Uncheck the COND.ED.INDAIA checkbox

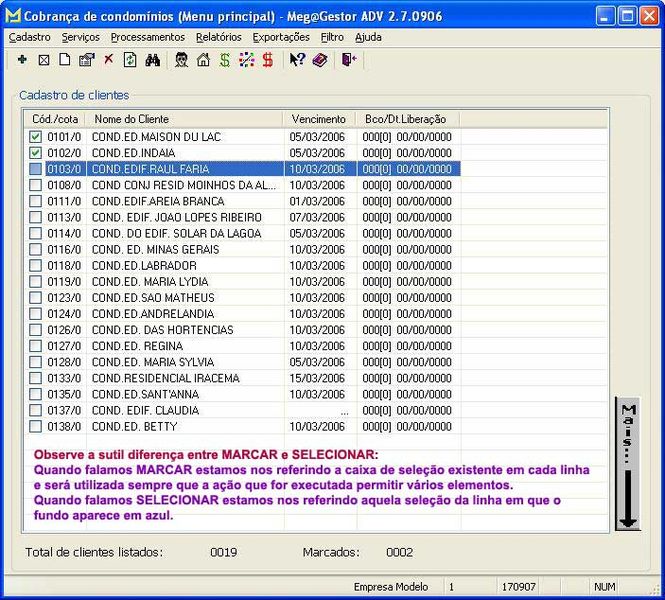(x=36, y=153)
